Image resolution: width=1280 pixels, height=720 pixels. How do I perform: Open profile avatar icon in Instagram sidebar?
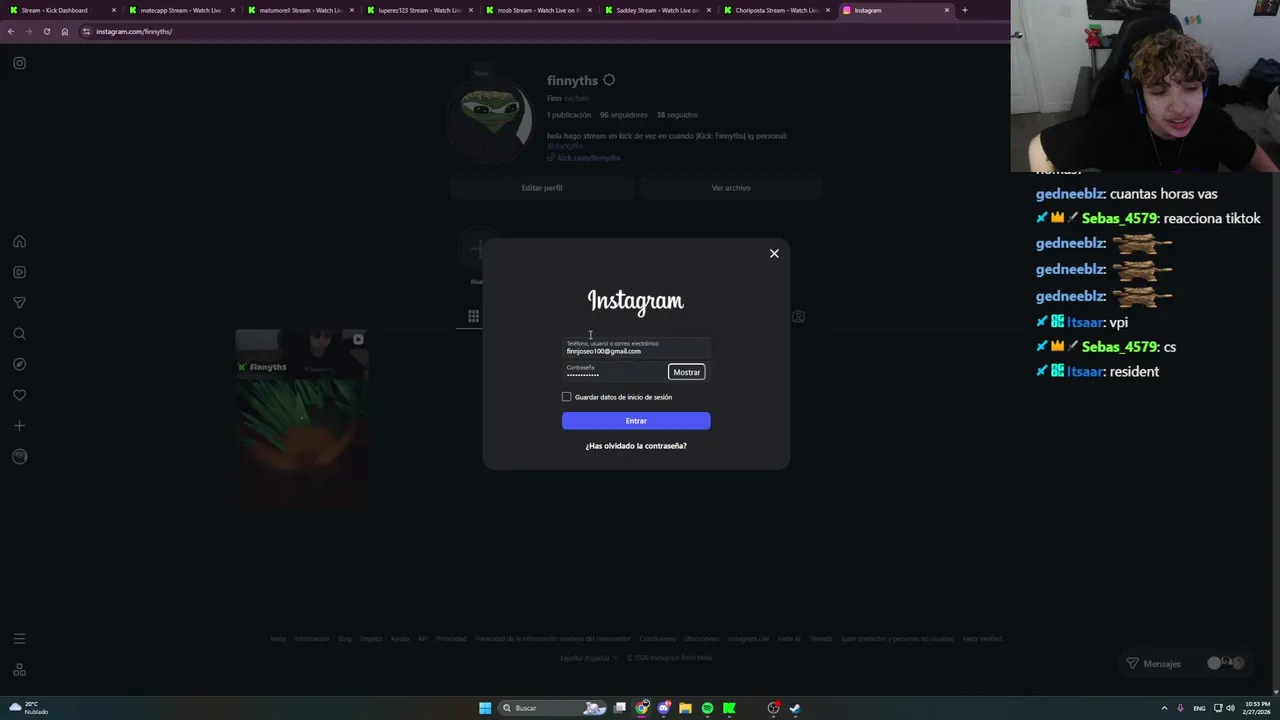pos(19,457)
